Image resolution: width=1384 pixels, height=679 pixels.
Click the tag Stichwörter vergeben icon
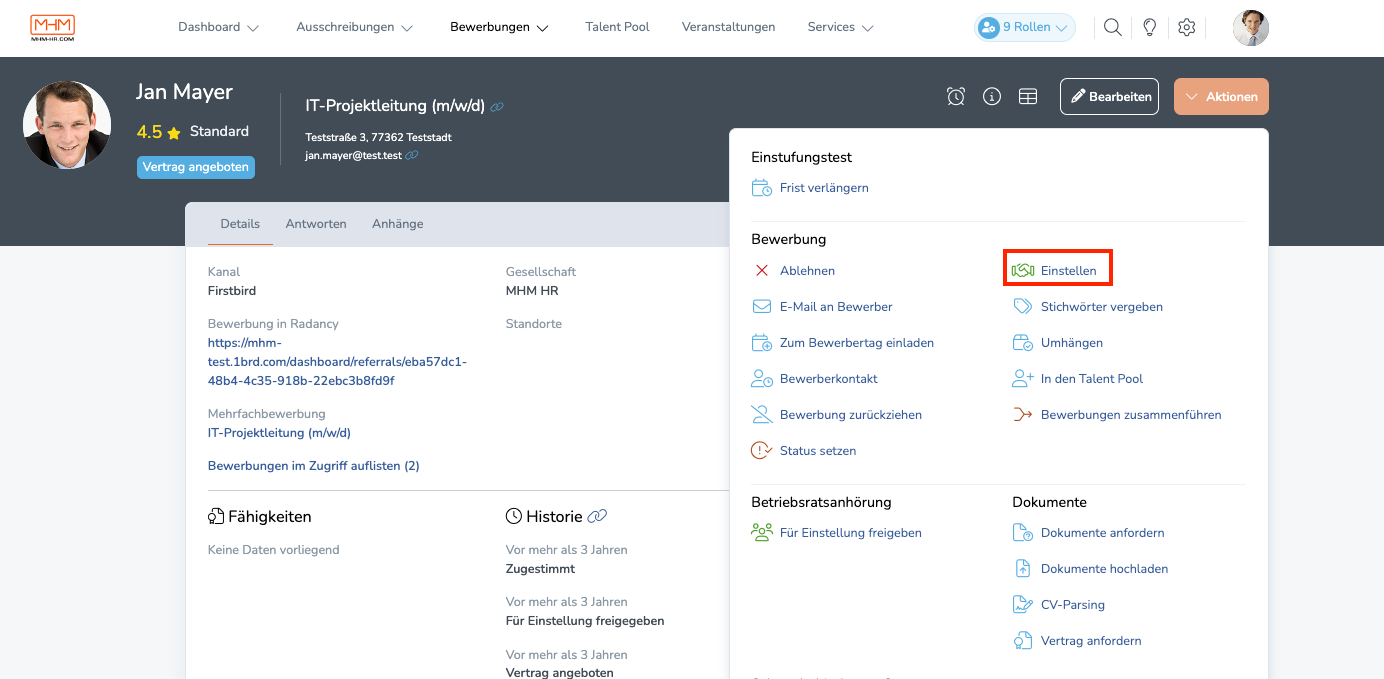click(x=1022, y=307)
